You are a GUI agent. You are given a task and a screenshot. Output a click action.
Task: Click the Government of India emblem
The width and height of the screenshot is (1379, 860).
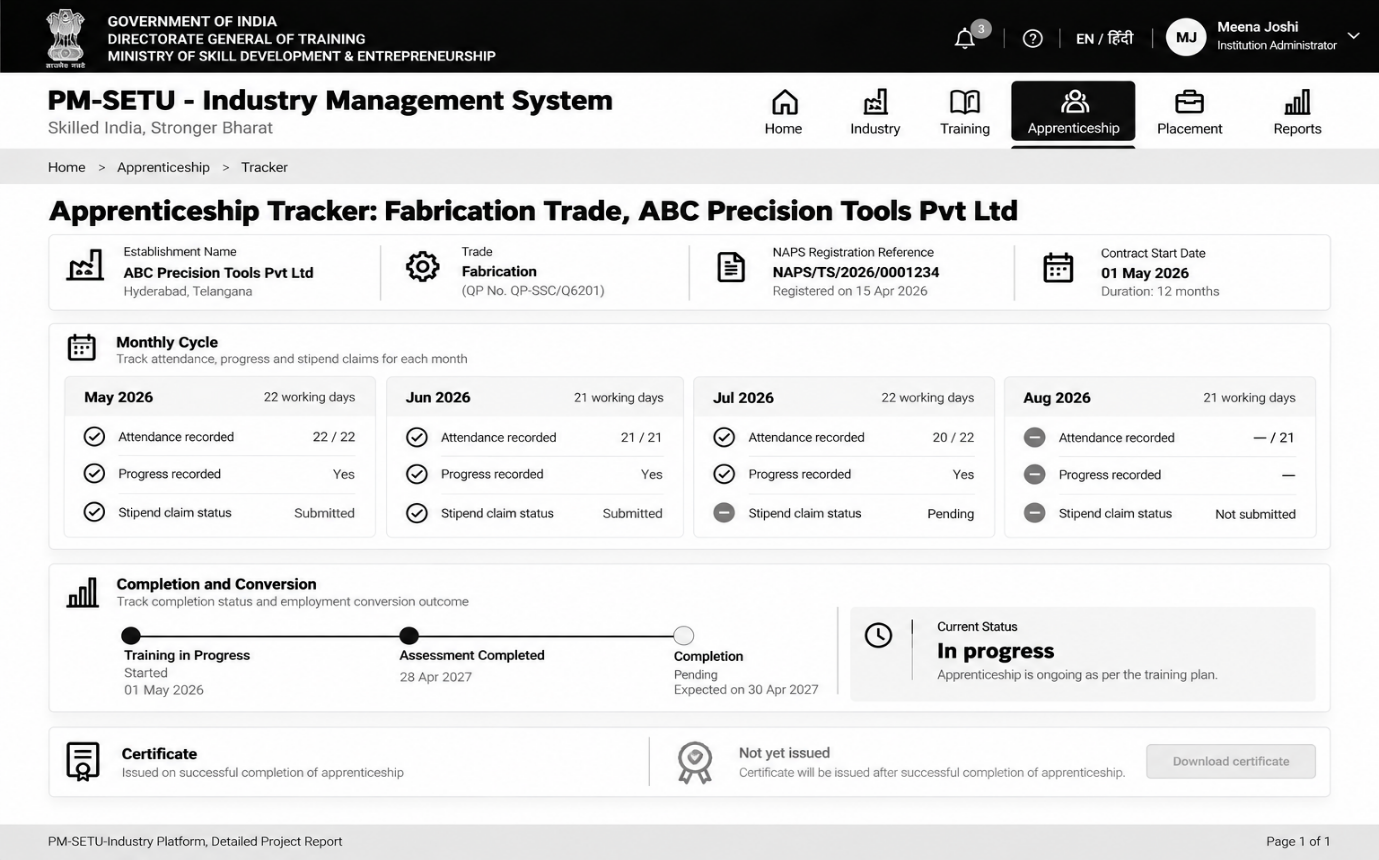(x=66, y=37)
